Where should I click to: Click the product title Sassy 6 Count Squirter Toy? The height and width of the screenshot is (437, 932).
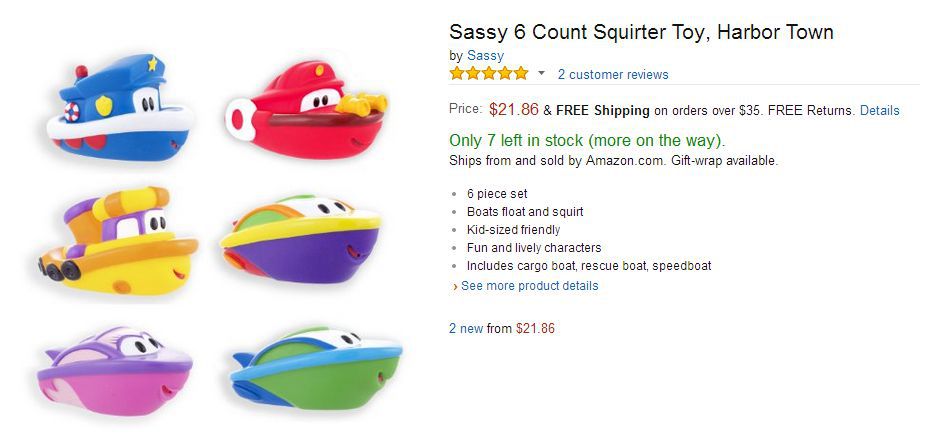(x=641, y=32)
